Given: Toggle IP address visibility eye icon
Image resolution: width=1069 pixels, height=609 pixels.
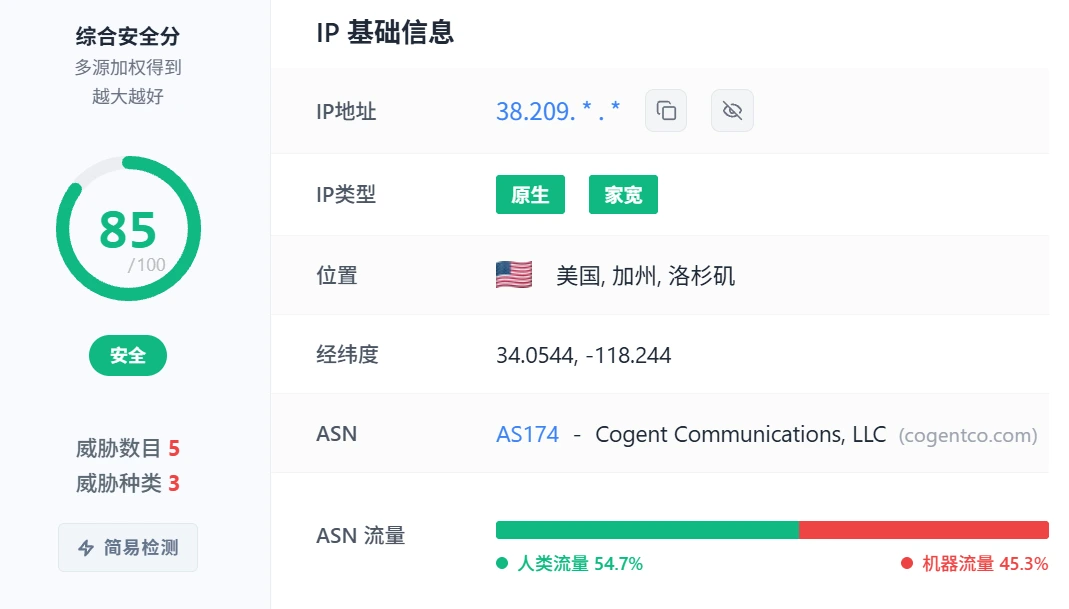Looking at the screenshot, I should tap(732, 110).
